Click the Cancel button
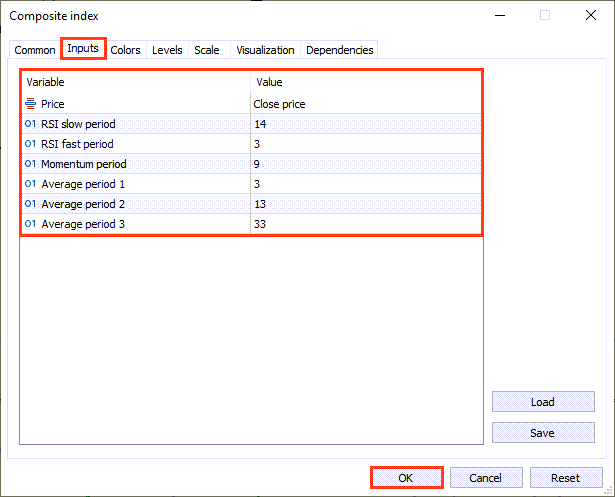615x497 pixels. 486,478
